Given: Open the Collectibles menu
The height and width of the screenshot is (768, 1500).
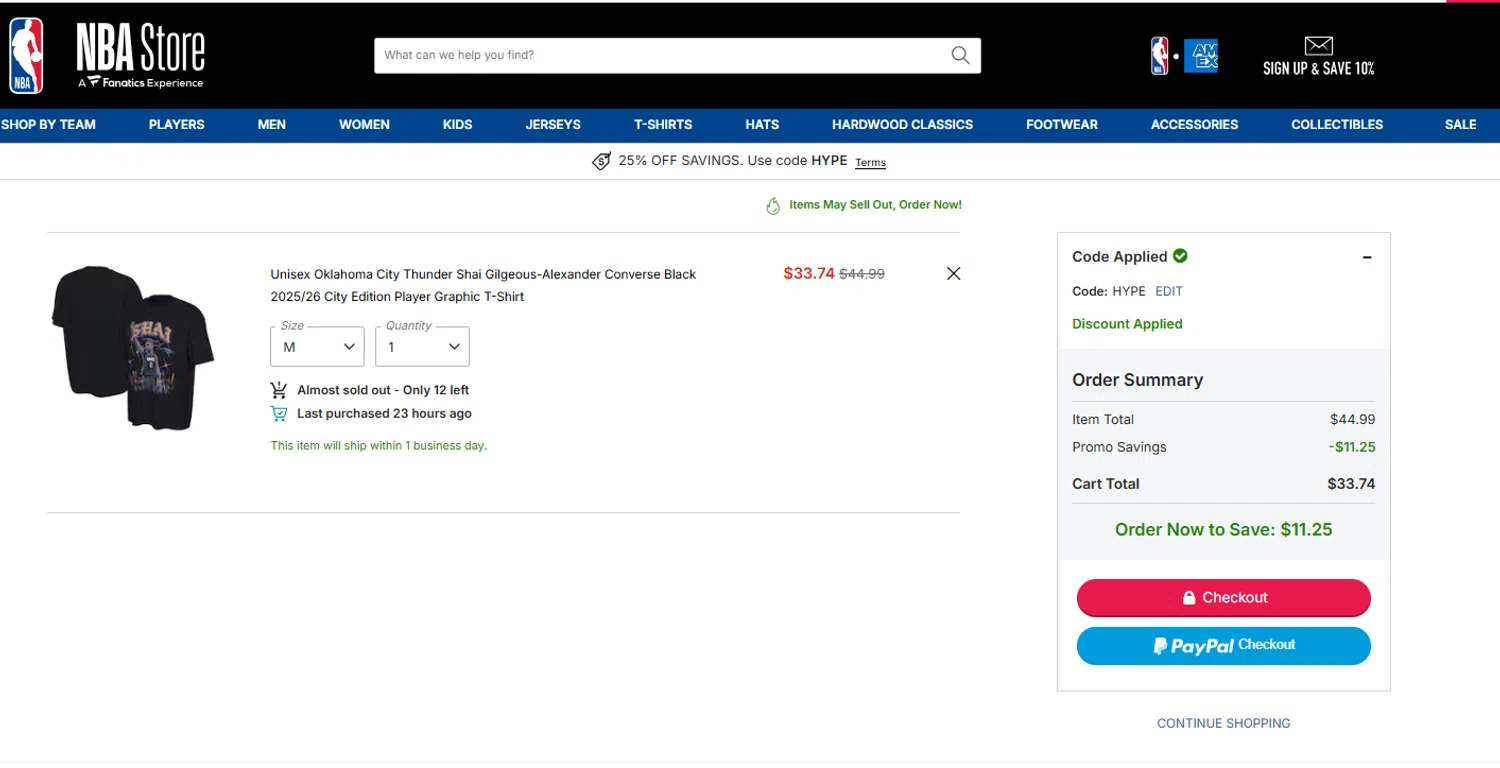Looking at the screenshot, I should [x=1337, y=125].
